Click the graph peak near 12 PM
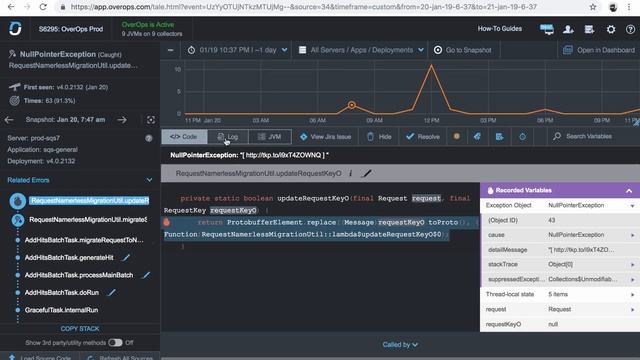The image size is (640, 360). pyautogui.click(x=431, y=65)
